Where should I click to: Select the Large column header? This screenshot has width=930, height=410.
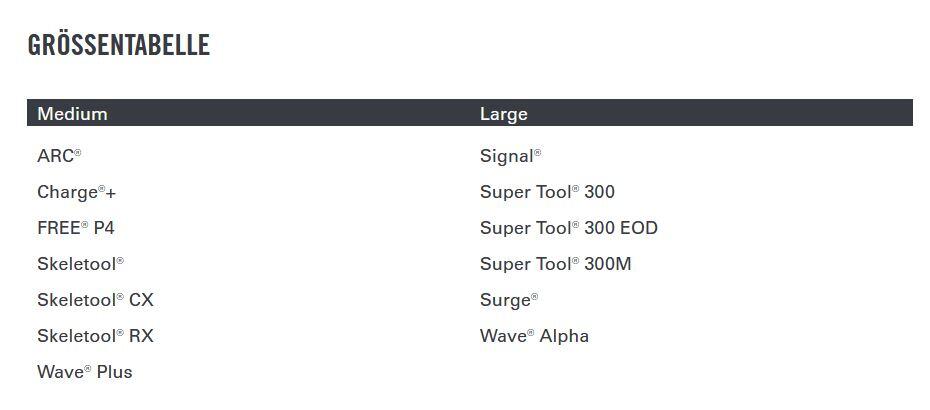(504, 113)
